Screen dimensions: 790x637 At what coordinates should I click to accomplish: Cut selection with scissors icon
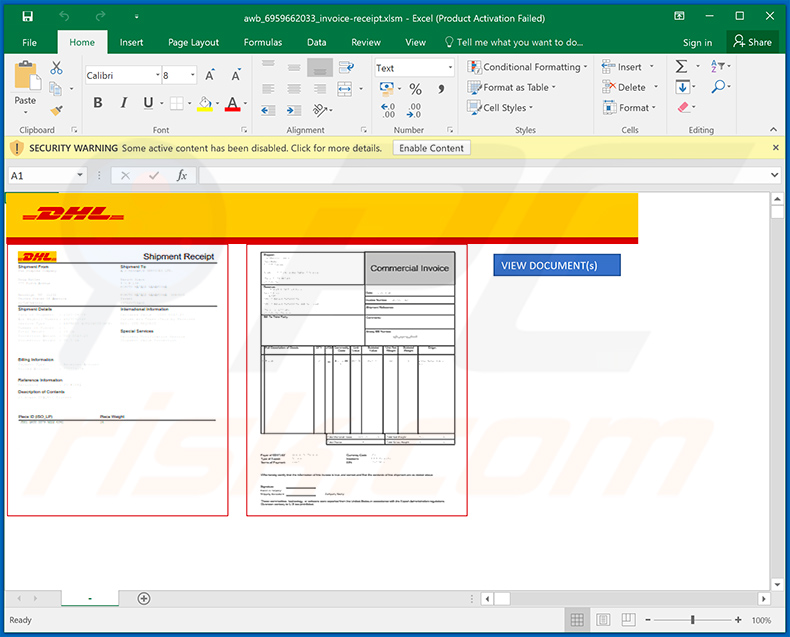[56, 68]
